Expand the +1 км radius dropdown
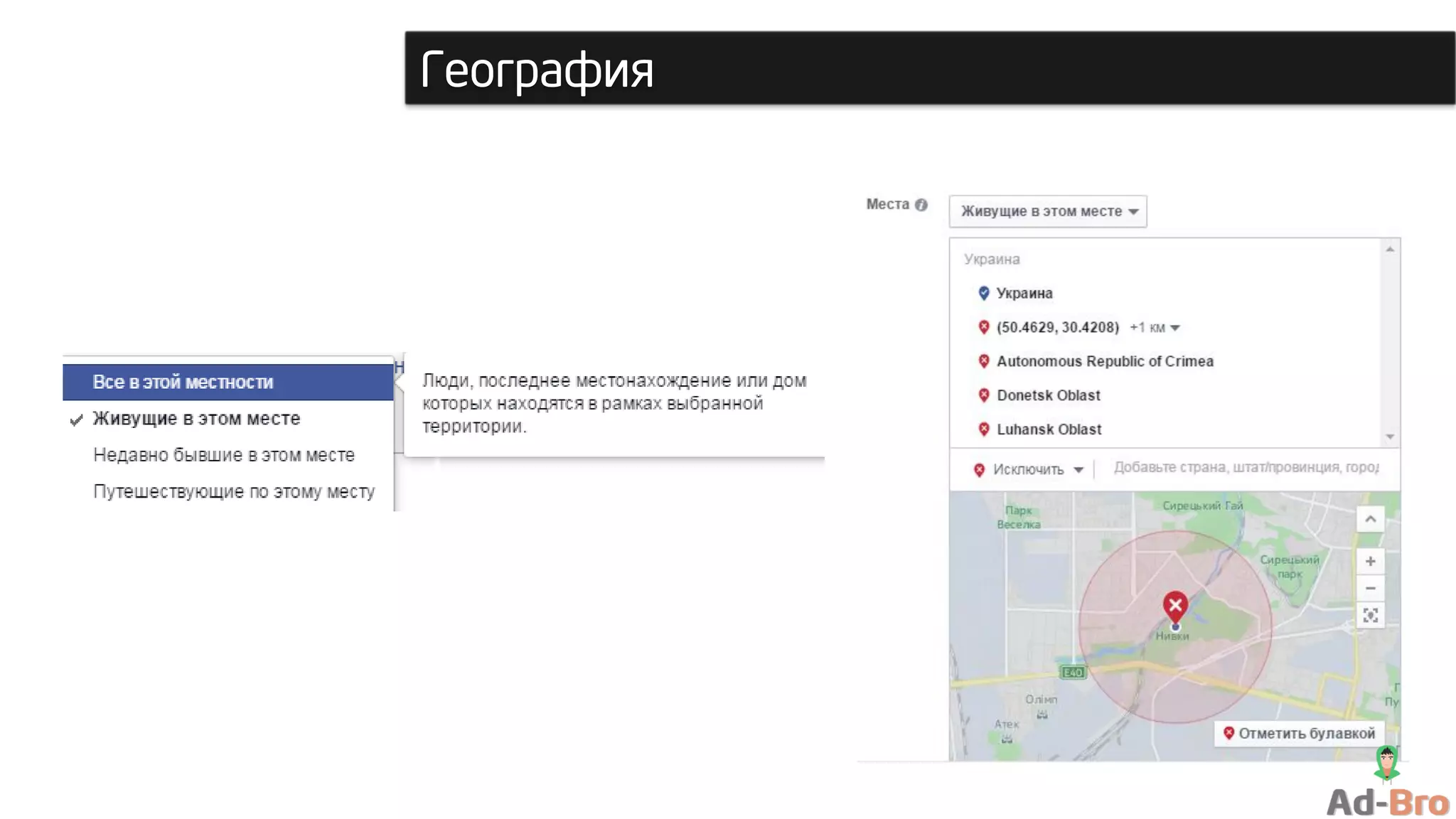This screenshot has height=819, width=1456. pyautogui.click(x=1155, y=328)
